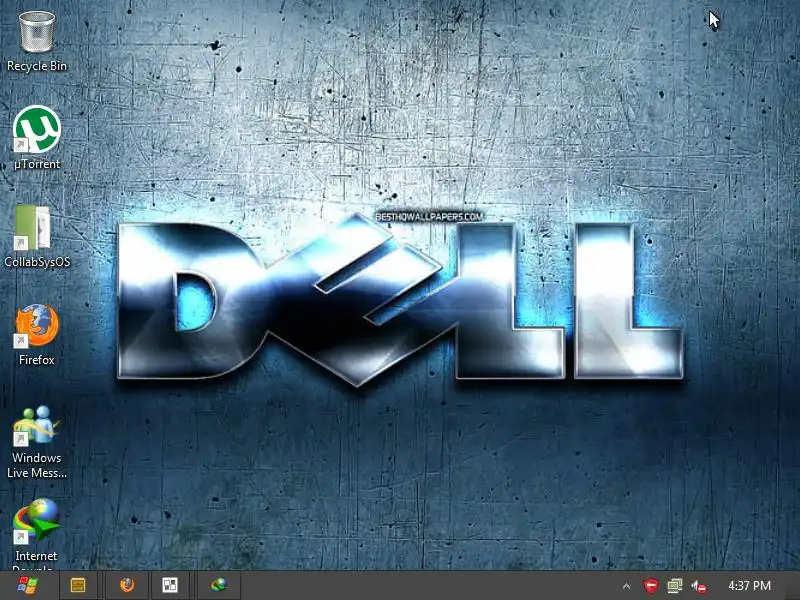Select the Firefox label under desktop icon
The image size is (800, 600).
coord(37,360)
